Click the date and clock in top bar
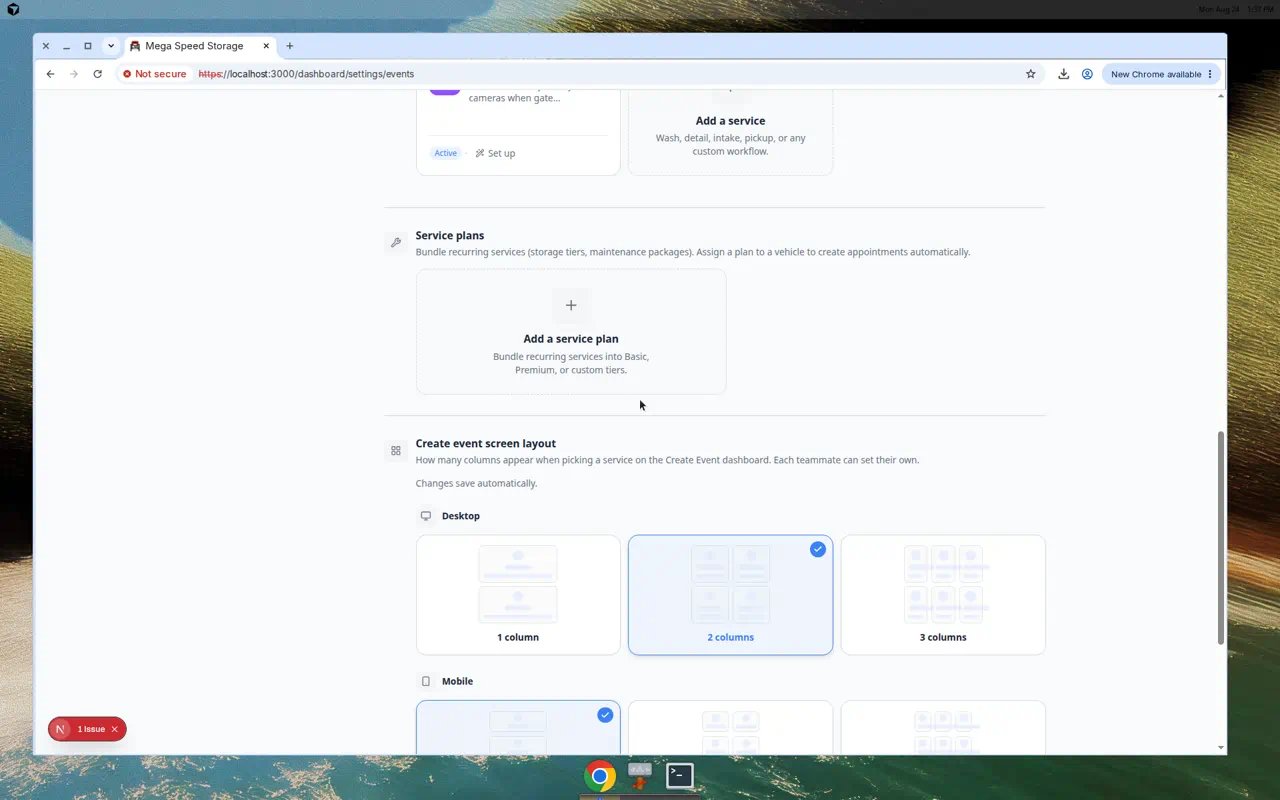Screen dimensions: 1280x800 pyautogui.click(x=1235, y=9)
